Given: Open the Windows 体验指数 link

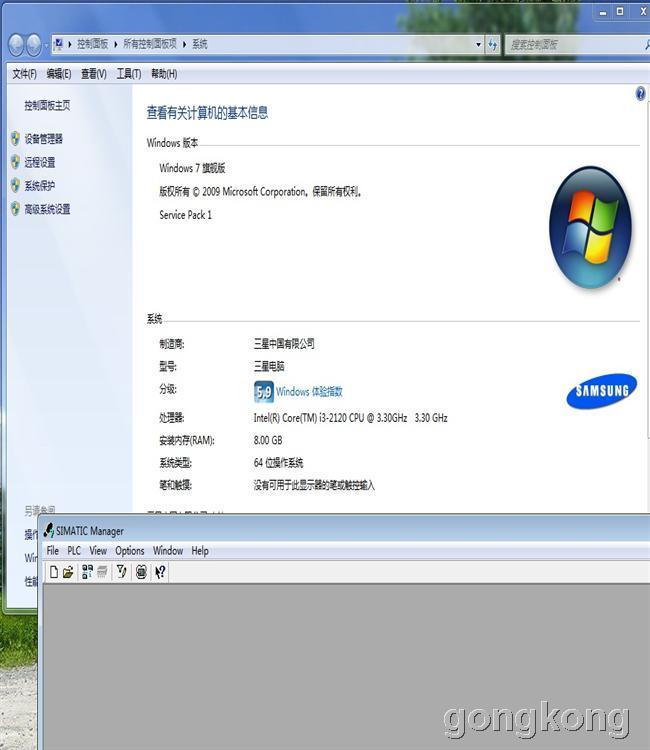Looking at the screenshot, I should click(x=309, y=392).
